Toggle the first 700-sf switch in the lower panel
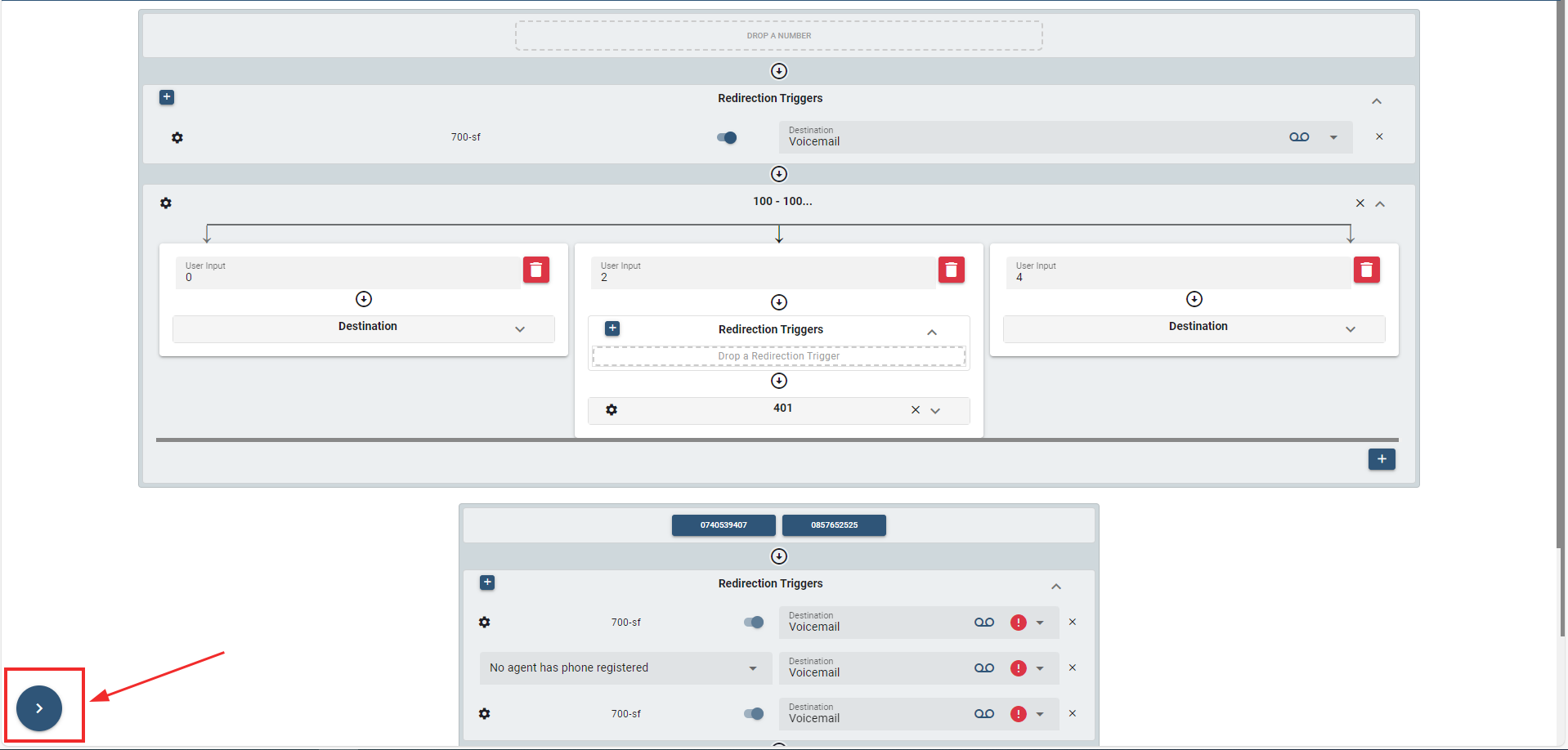Viewport: 1568px width, 750px height. [754, 623]
